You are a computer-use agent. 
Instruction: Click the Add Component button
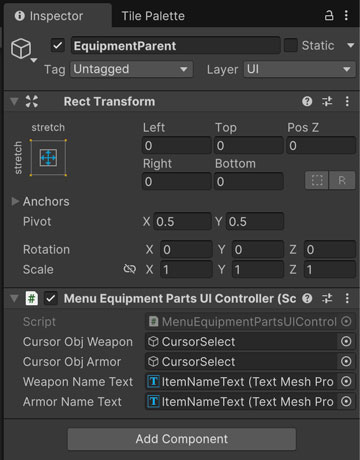(182, 439)
